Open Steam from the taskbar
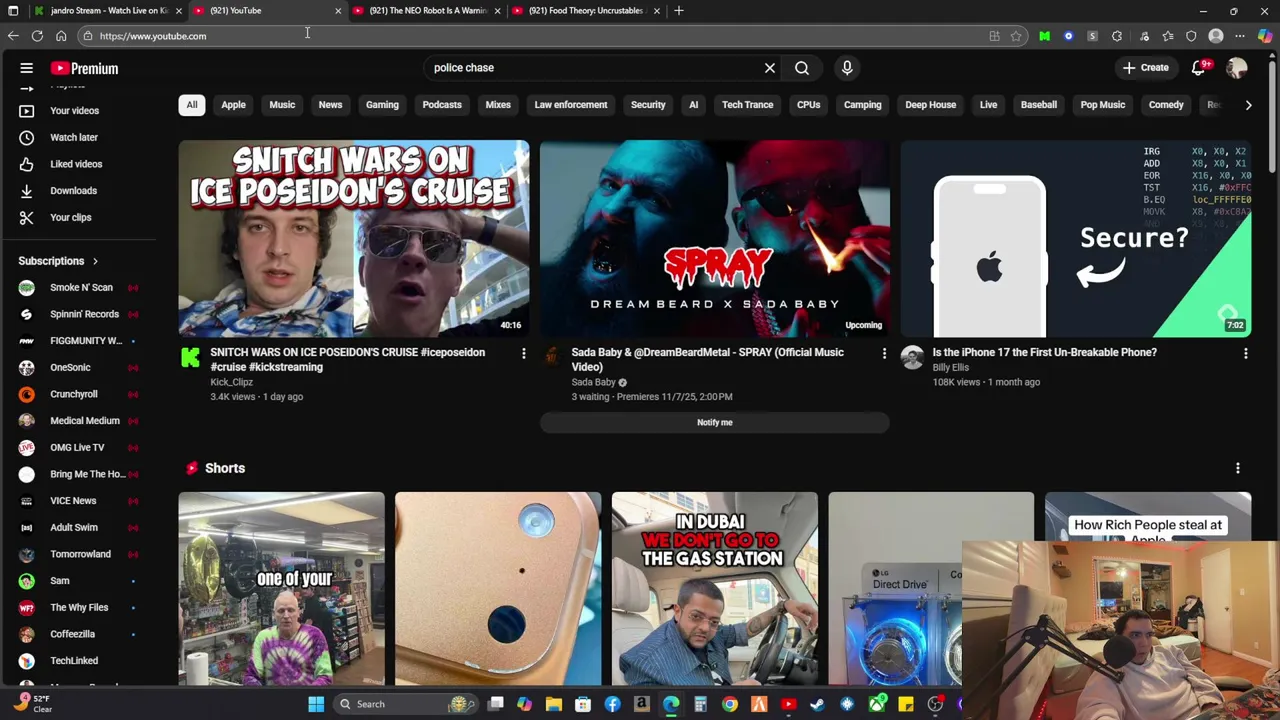This screenshot has width=1280, height=720. pos(818,704)
